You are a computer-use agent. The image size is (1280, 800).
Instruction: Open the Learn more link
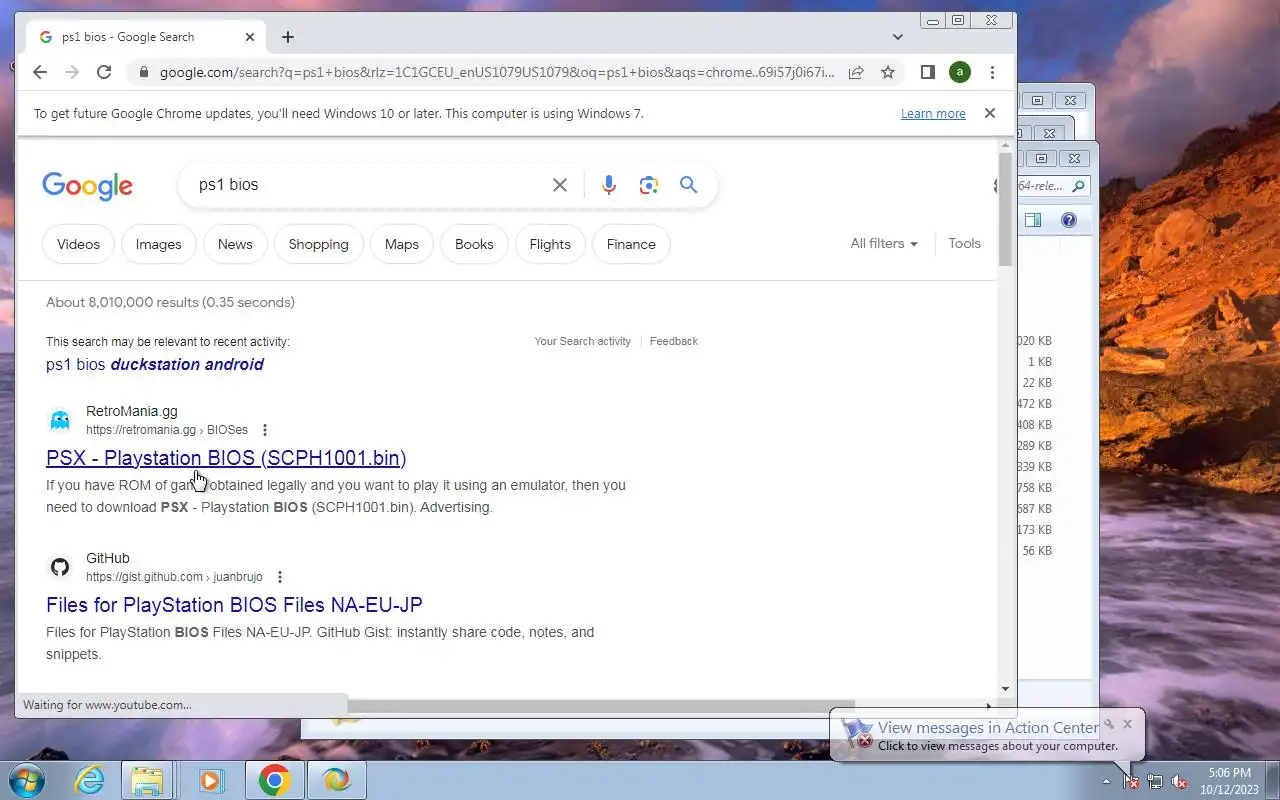(x=933, y=114)
